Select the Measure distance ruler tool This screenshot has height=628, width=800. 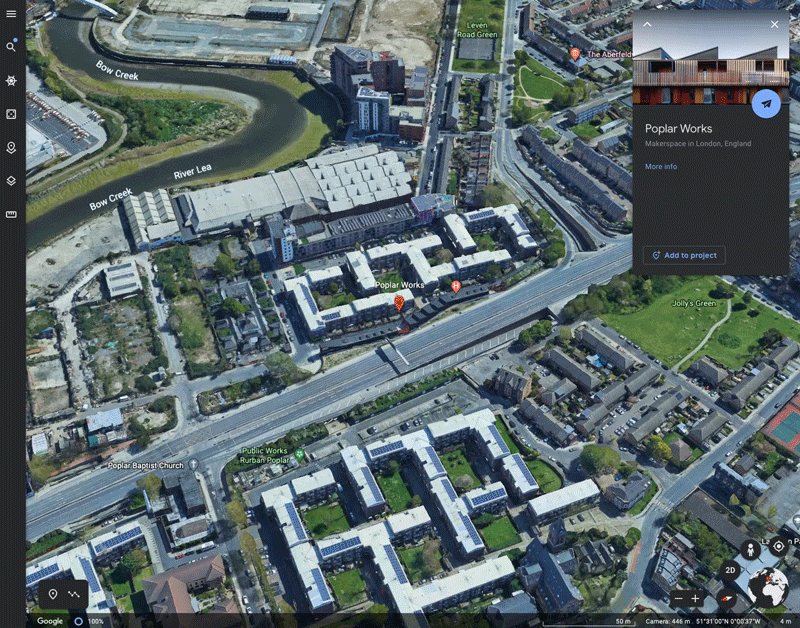pos(11,215)
